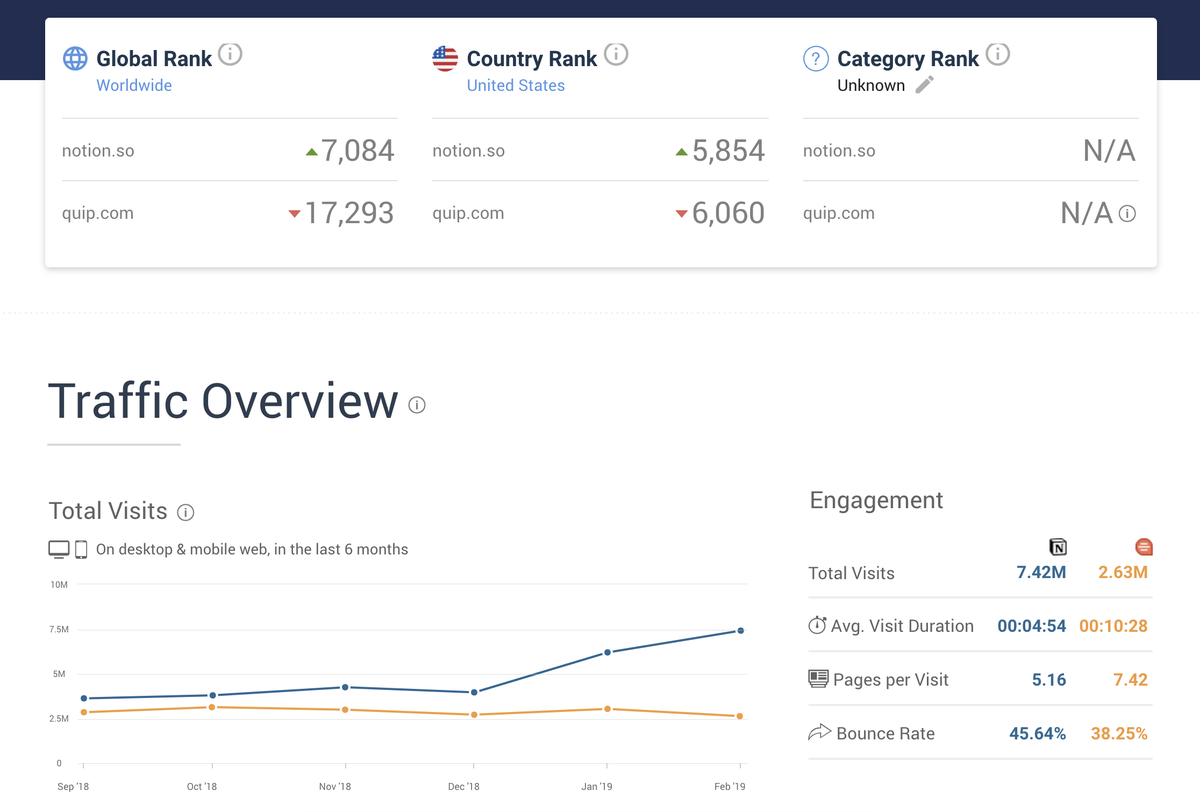This screenshot has height=812, width=1200.
Task: Click the Engagement heading
Action: coord(876,501)
